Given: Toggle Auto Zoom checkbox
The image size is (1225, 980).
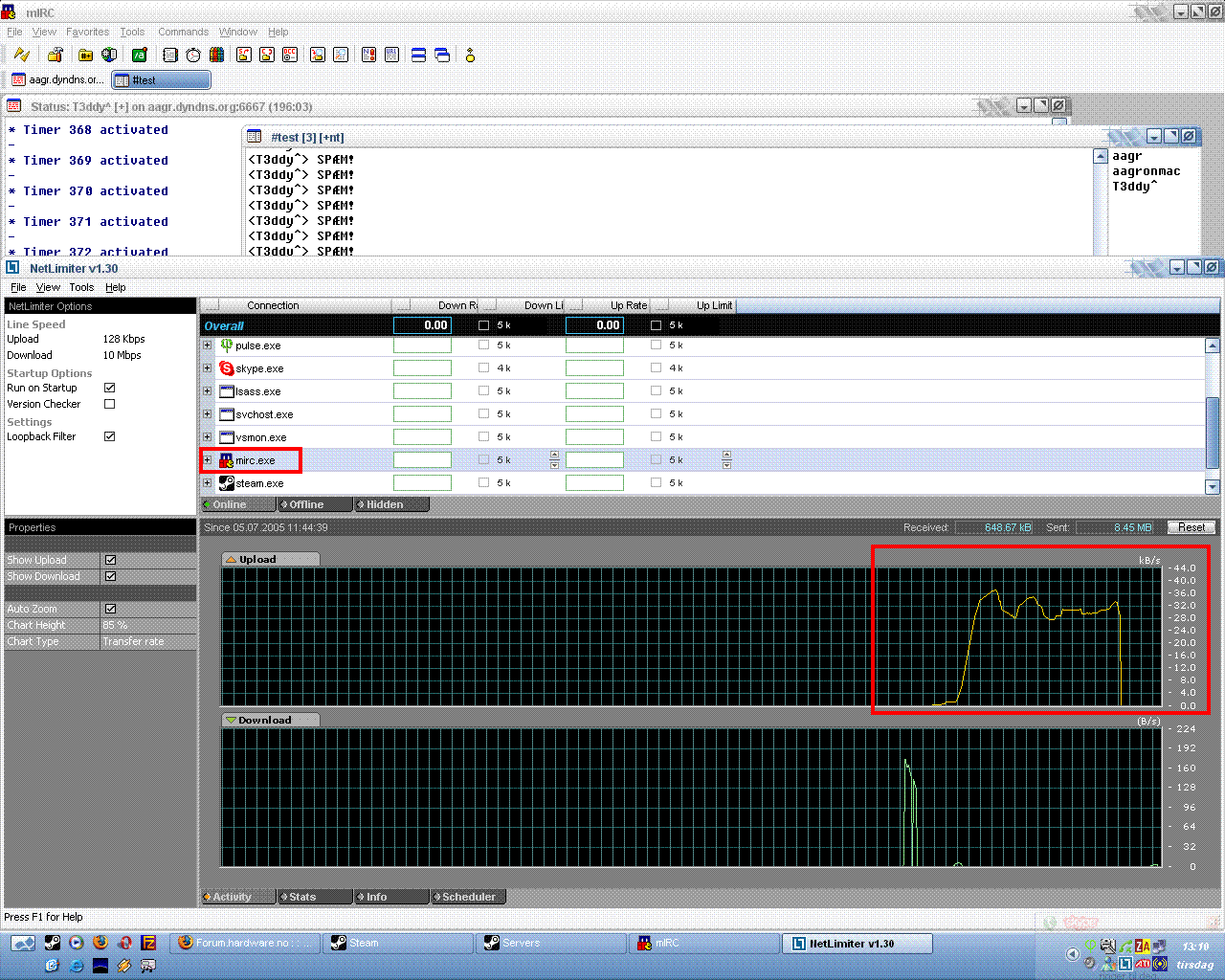Looking at the screenshot, I should coord(111,609).
